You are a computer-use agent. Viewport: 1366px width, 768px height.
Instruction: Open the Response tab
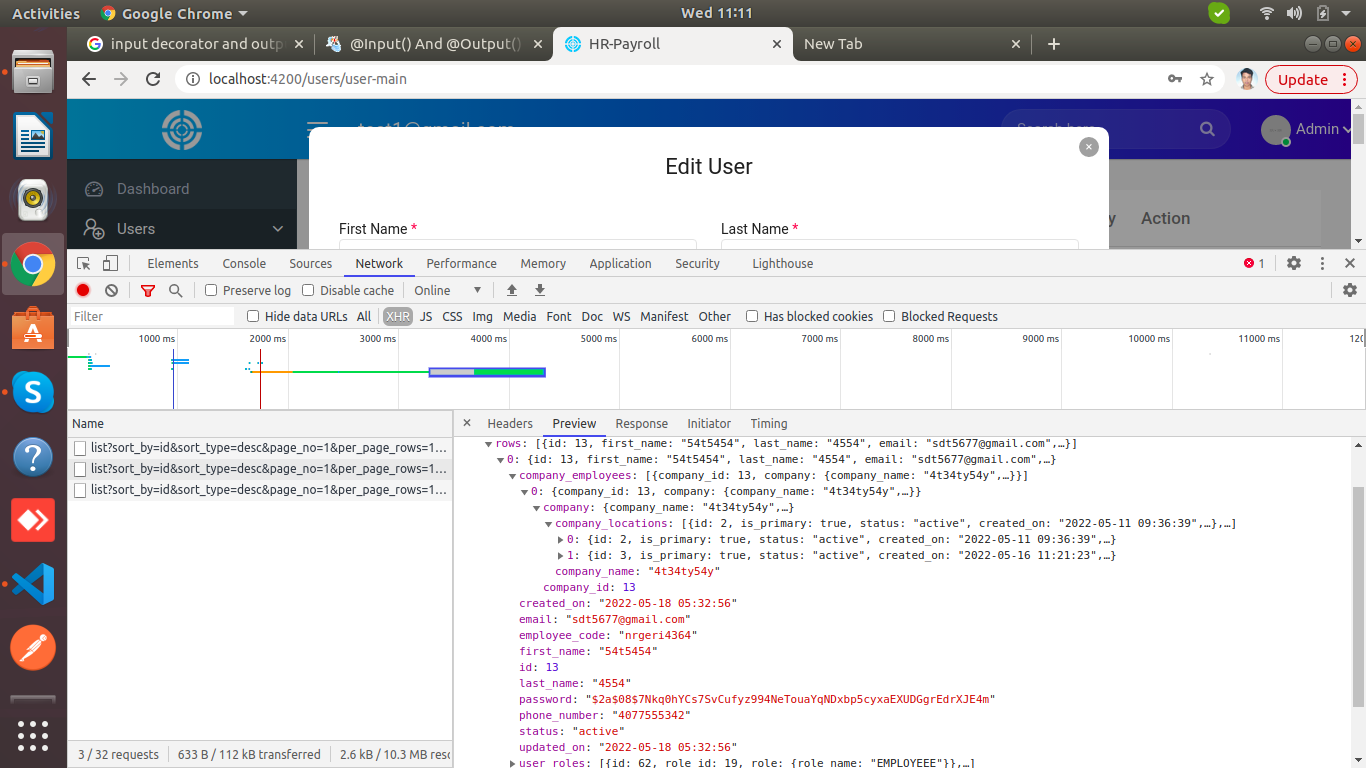pos(641,423)
